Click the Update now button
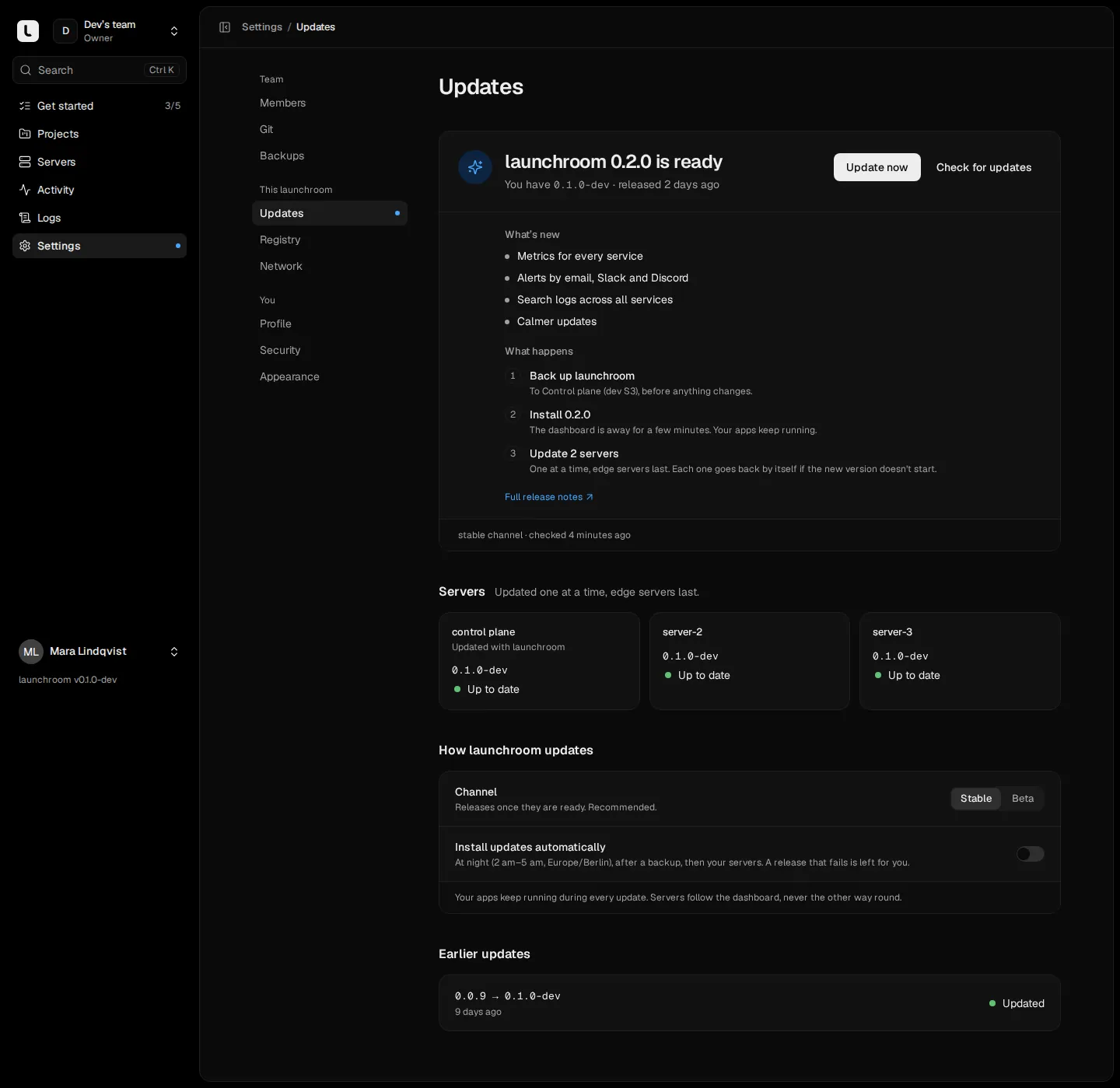The image size is (1120, 1088). pos(877,167)
